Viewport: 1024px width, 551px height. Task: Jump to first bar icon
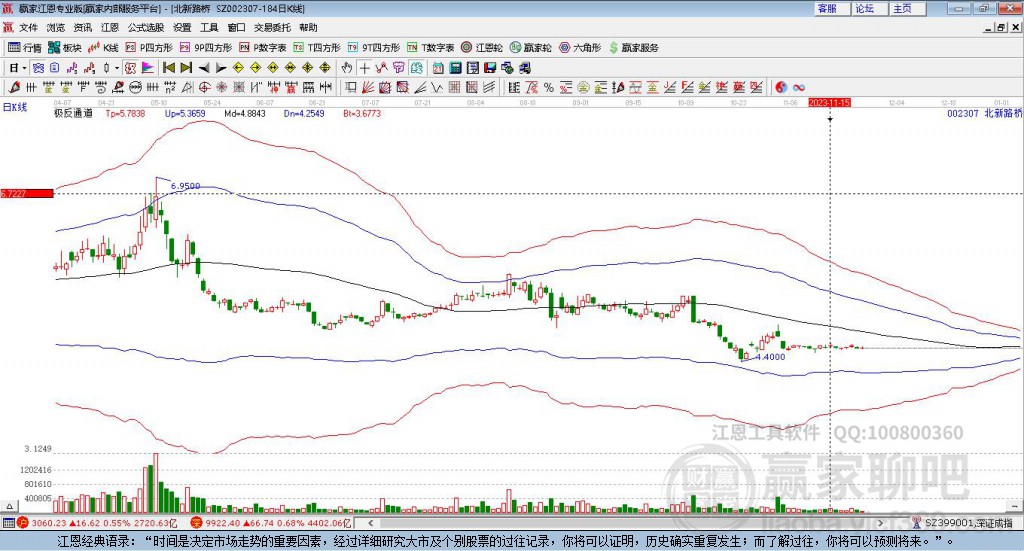(168, 68)
